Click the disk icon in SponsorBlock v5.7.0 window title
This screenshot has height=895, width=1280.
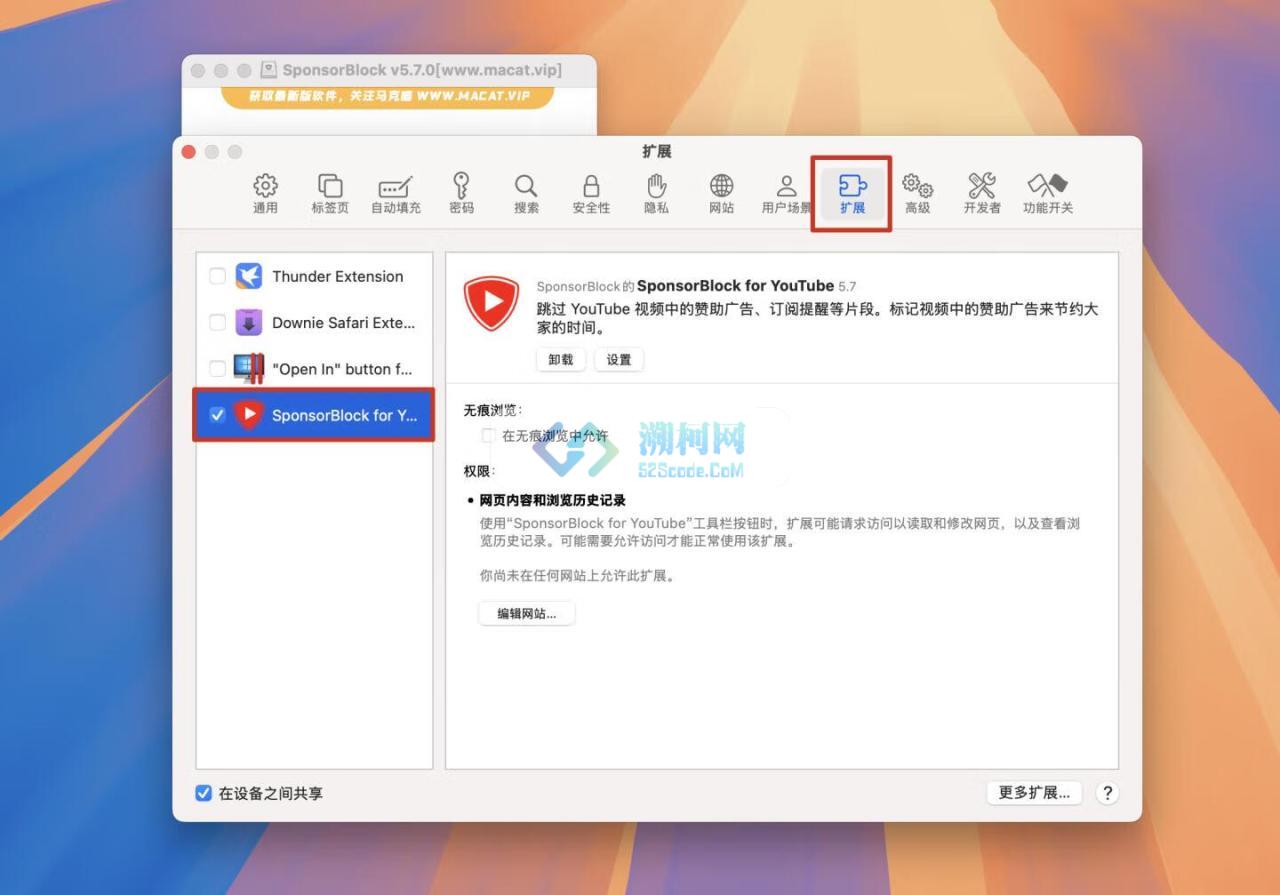click(x=268, y=70)
